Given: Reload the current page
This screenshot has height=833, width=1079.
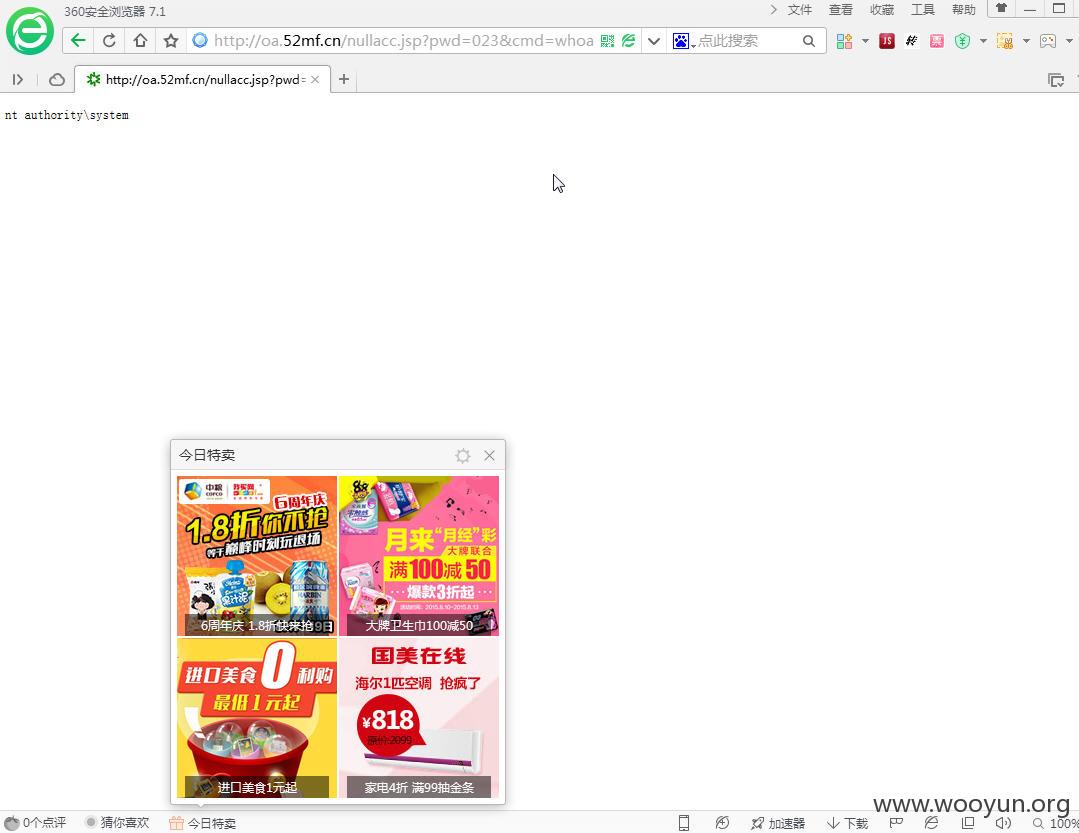Looking at the screenshot, I should click(x=109, y=41).
